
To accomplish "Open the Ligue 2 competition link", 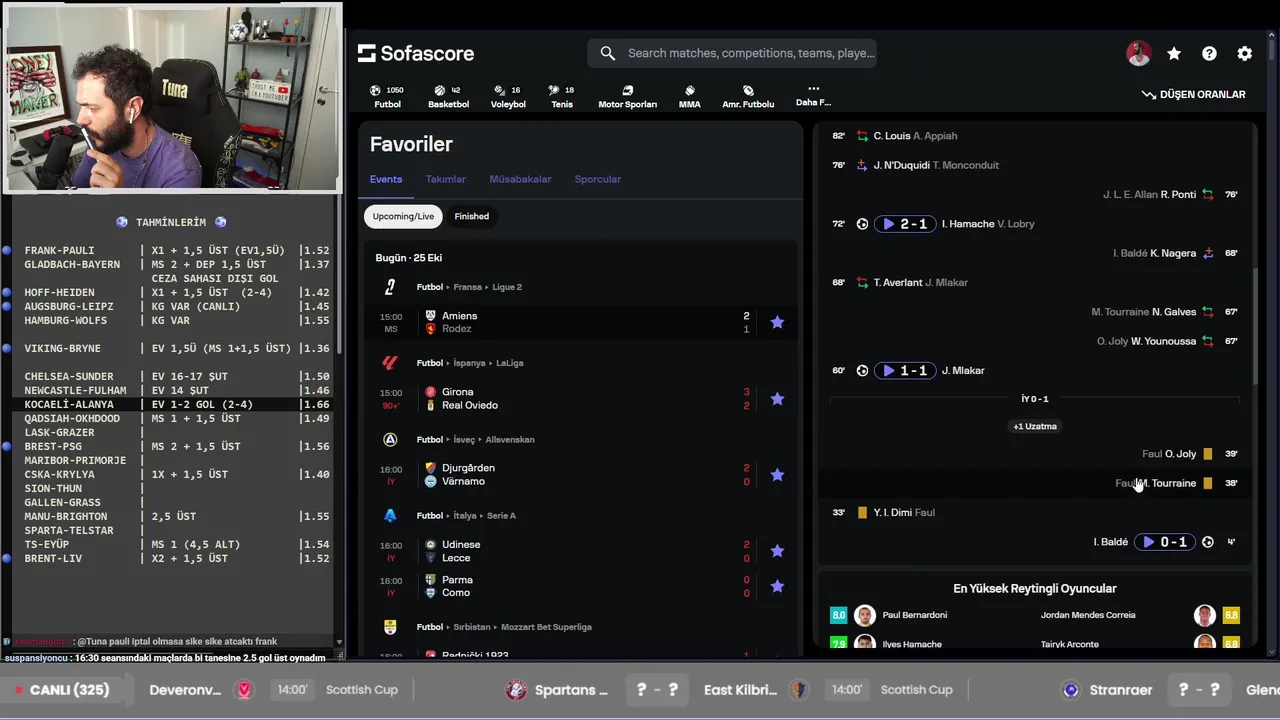I will click(507, 287).
